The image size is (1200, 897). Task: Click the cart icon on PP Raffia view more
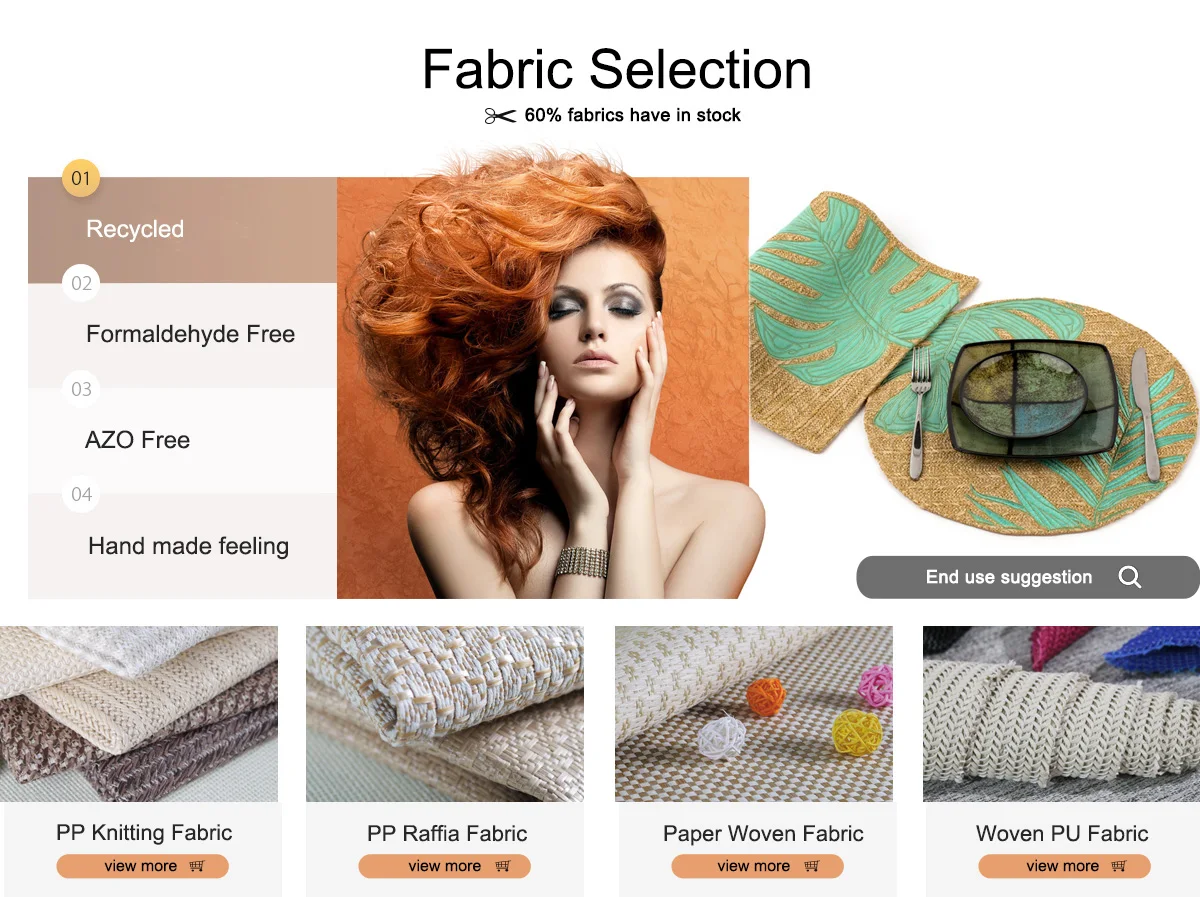(502, 866)
